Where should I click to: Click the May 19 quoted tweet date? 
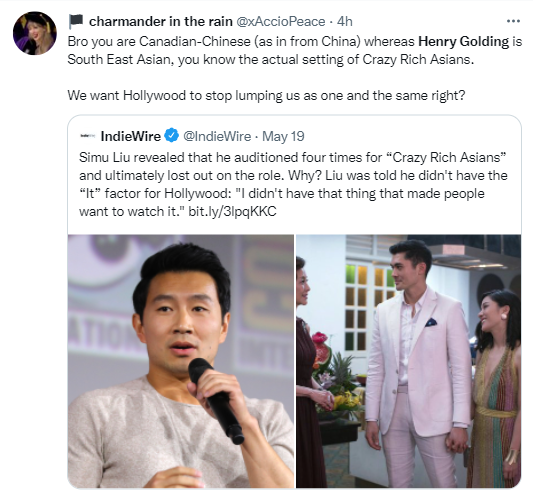pyautogui.click(x=283, y=136)
